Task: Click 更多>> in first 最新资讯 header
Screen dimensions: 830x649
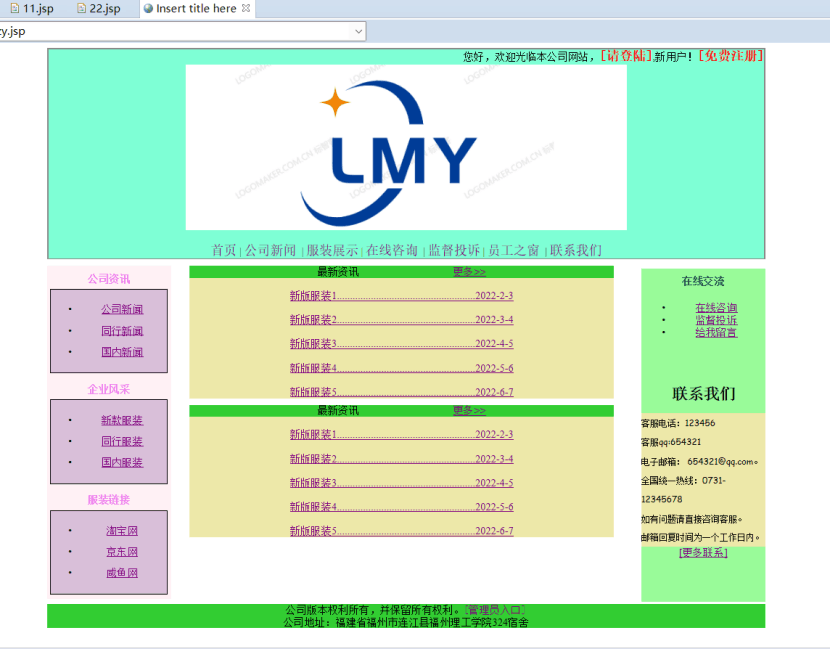Action: click(x=469, y=272)
